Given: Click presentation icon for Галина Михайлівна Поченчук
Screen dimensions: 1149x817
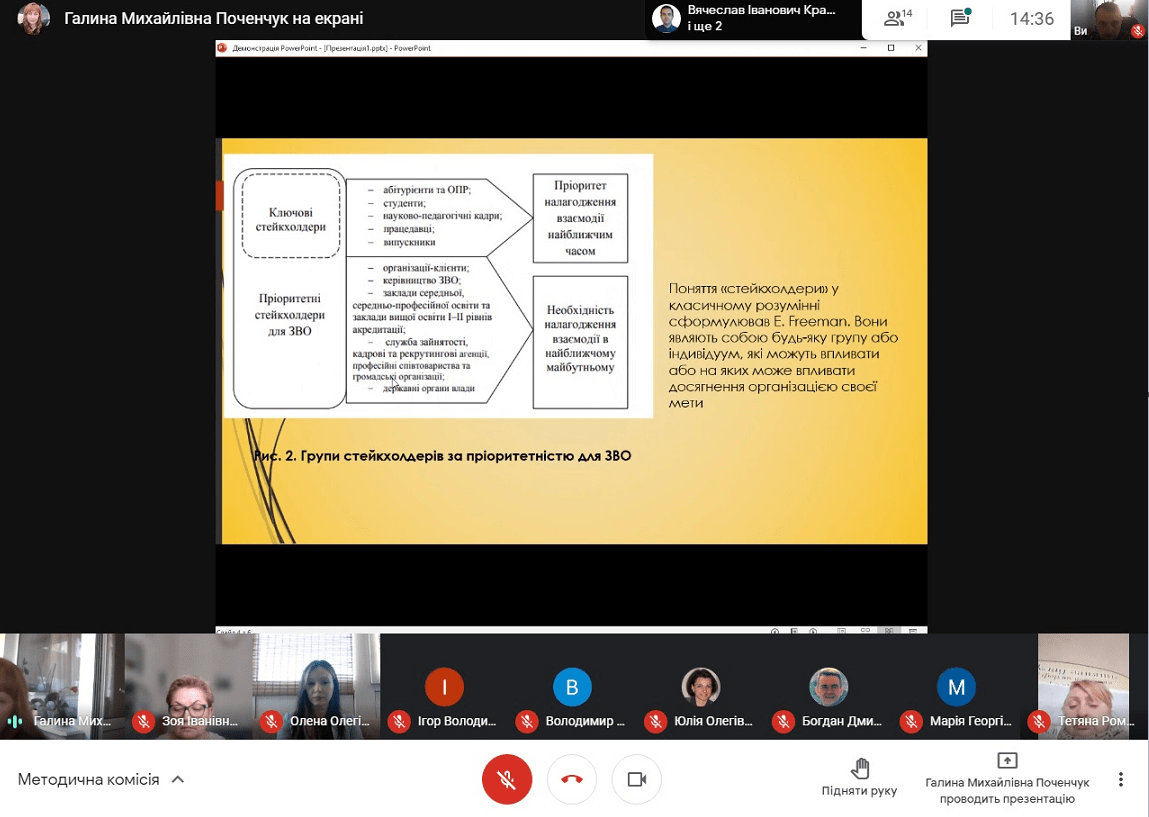Looking at the screenshot, I should [1008, 761].
